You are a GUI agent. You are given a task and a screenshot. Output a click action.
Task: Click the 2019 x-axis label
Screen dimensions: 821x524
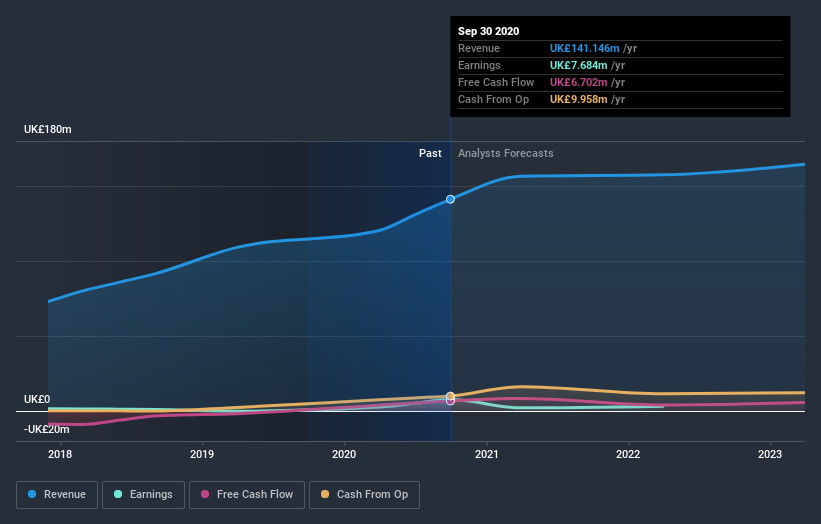202,454
